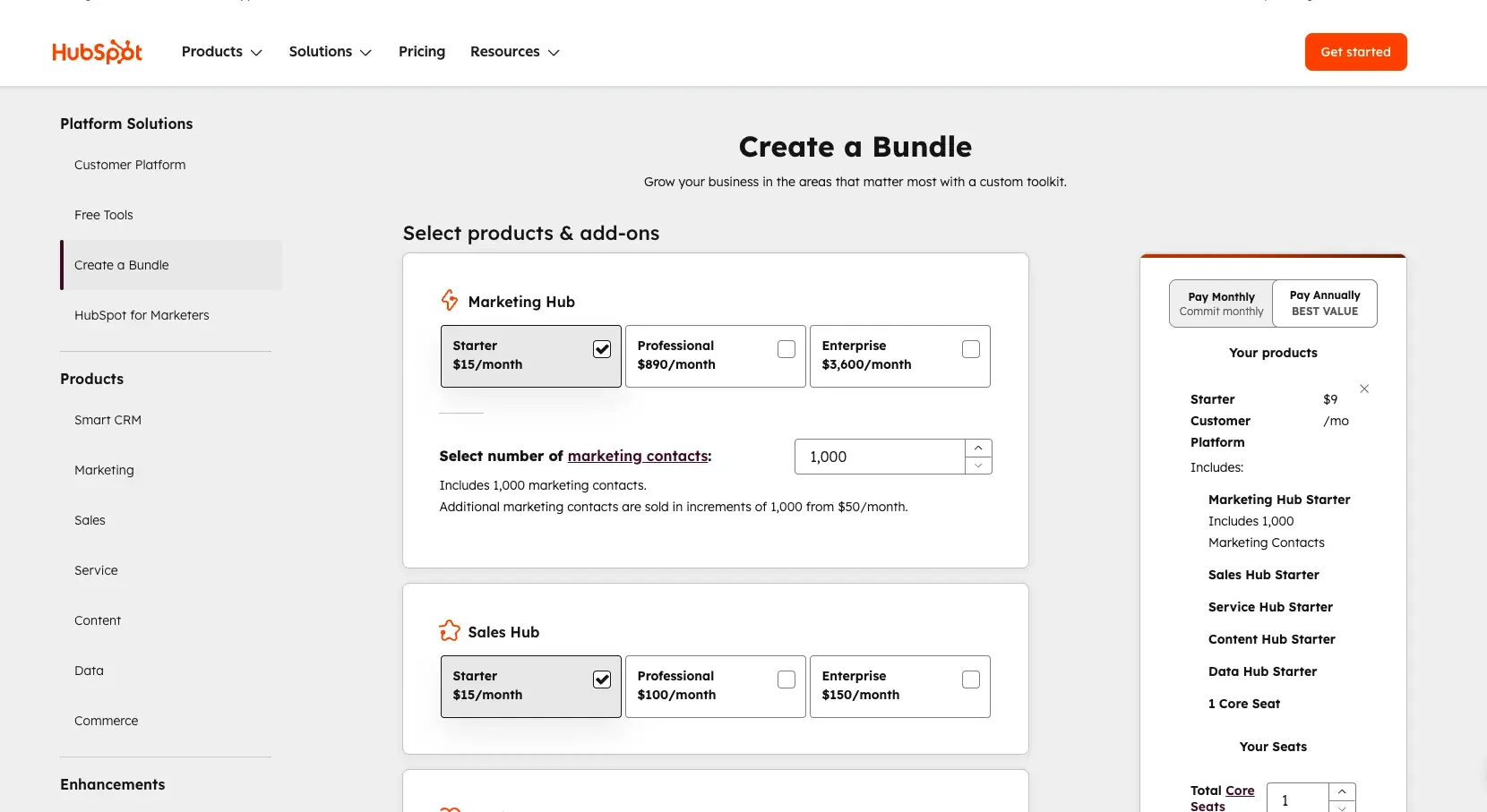Click the Marketing Hub bolt icon
The image size is (1487, 812).
(450, 301)
